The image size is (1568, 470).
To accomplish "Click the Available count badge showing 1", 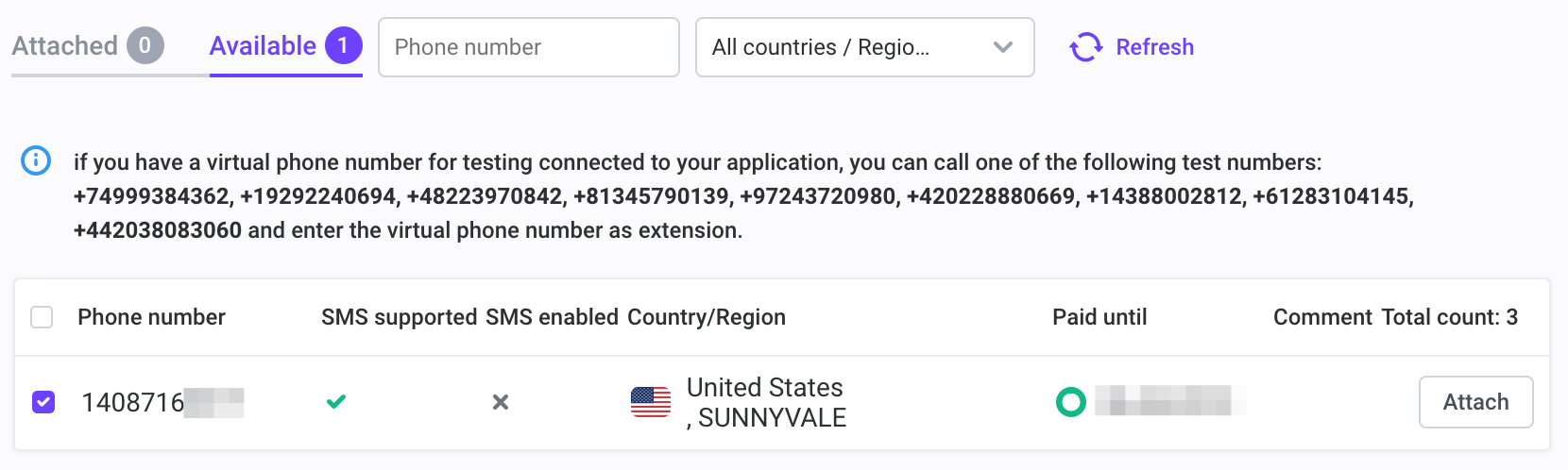I will click(344, 45).
